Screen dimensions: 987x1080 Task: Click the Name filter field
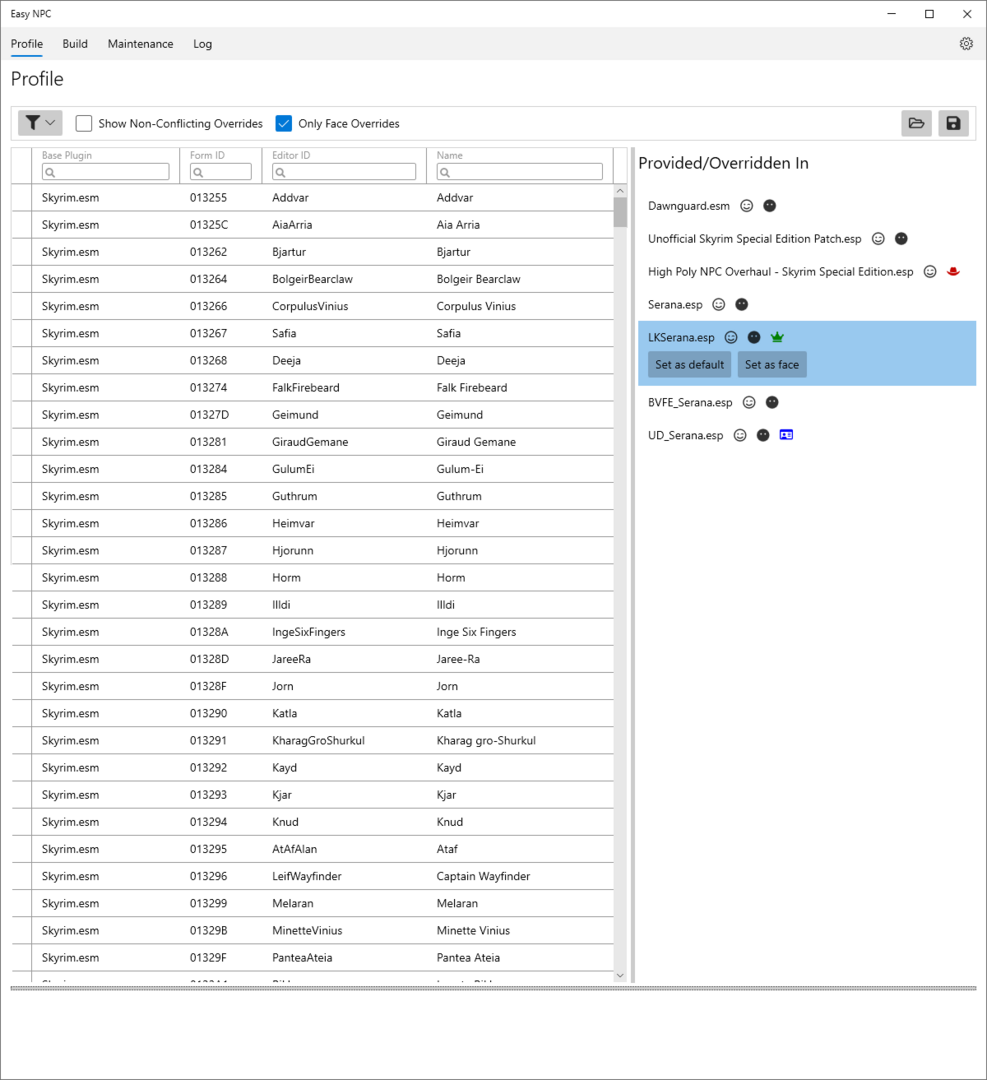pos(519,172)
